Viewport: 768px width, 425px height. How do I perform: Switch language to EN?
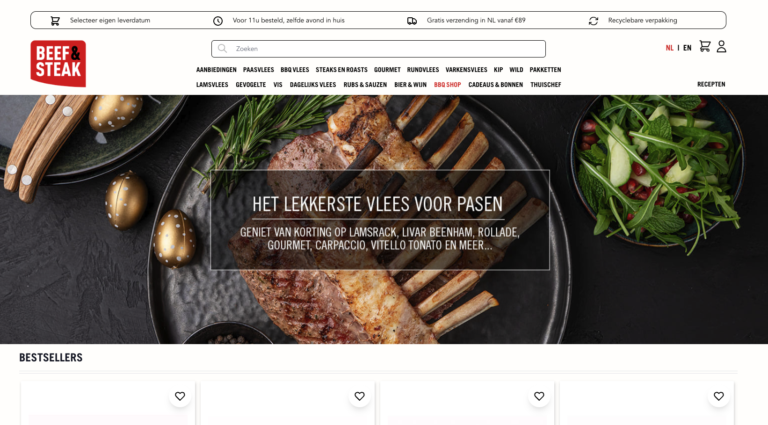[687, 48]
